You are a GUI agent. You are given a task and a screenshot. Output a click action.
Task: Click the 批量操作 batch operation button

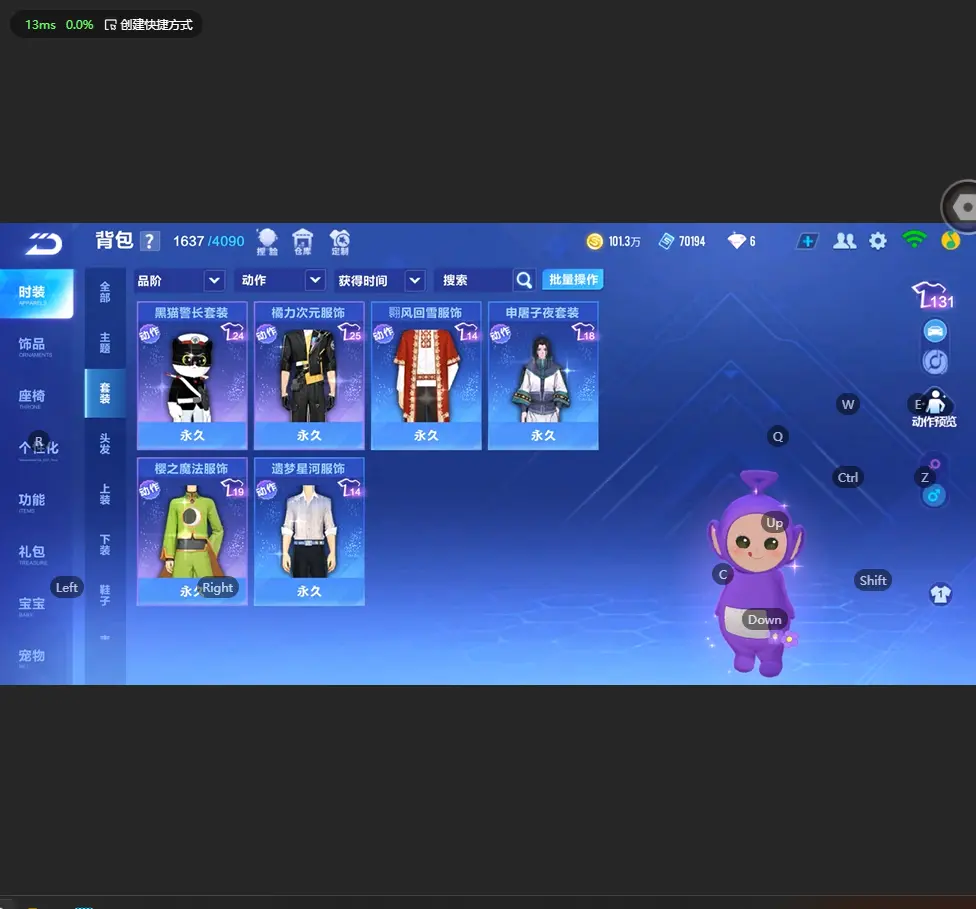(573, 280)
